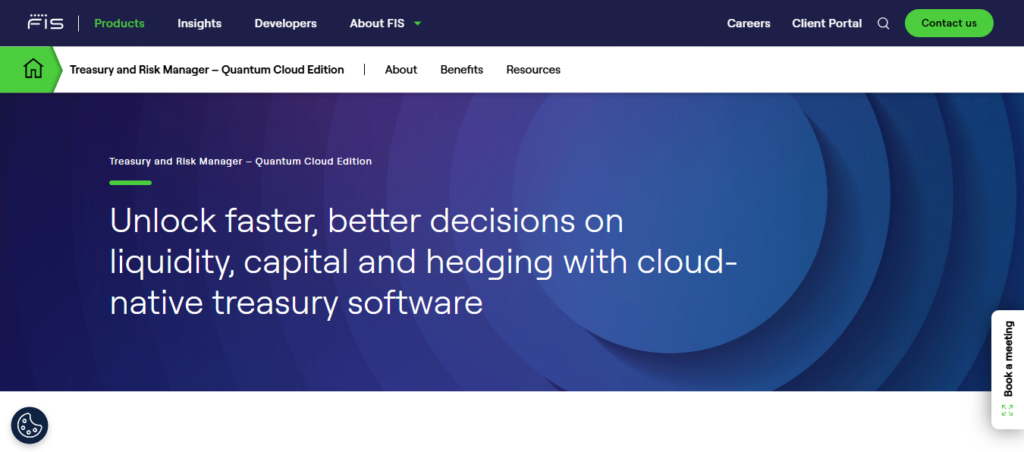The height and width of the screenshot is (452, 1024).
Task: Open the Book a meeting side tab
Action: [x=1008, y=358]
